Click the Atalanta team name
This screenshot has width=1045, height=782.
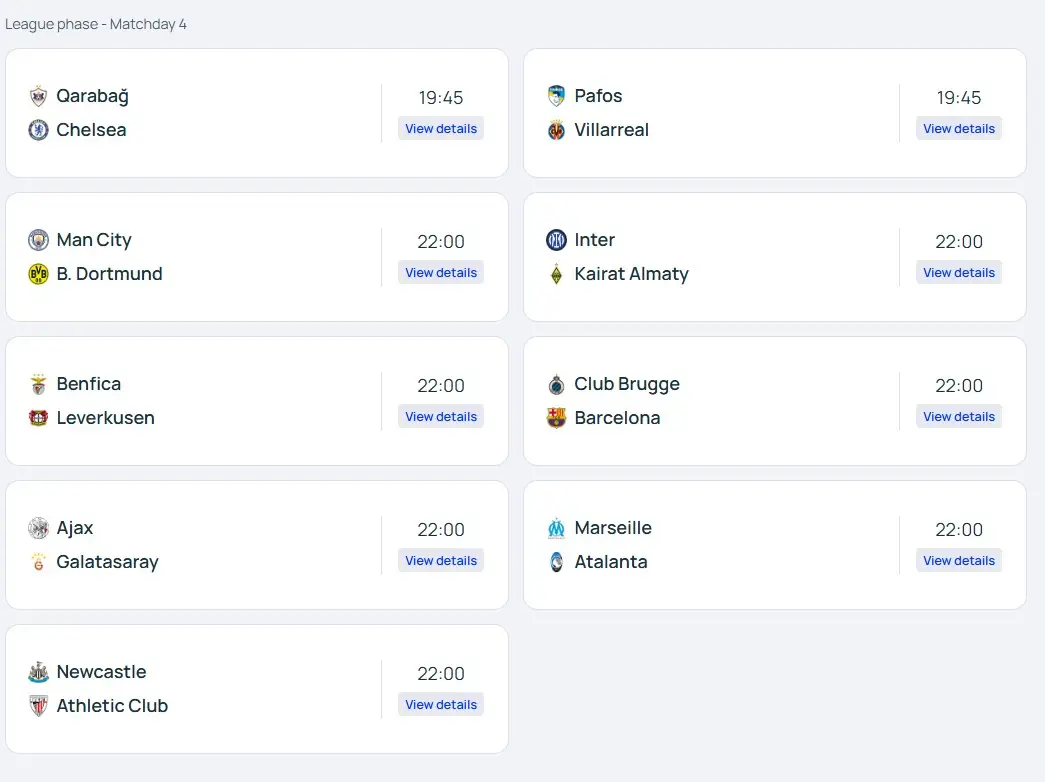pos(610,562)
